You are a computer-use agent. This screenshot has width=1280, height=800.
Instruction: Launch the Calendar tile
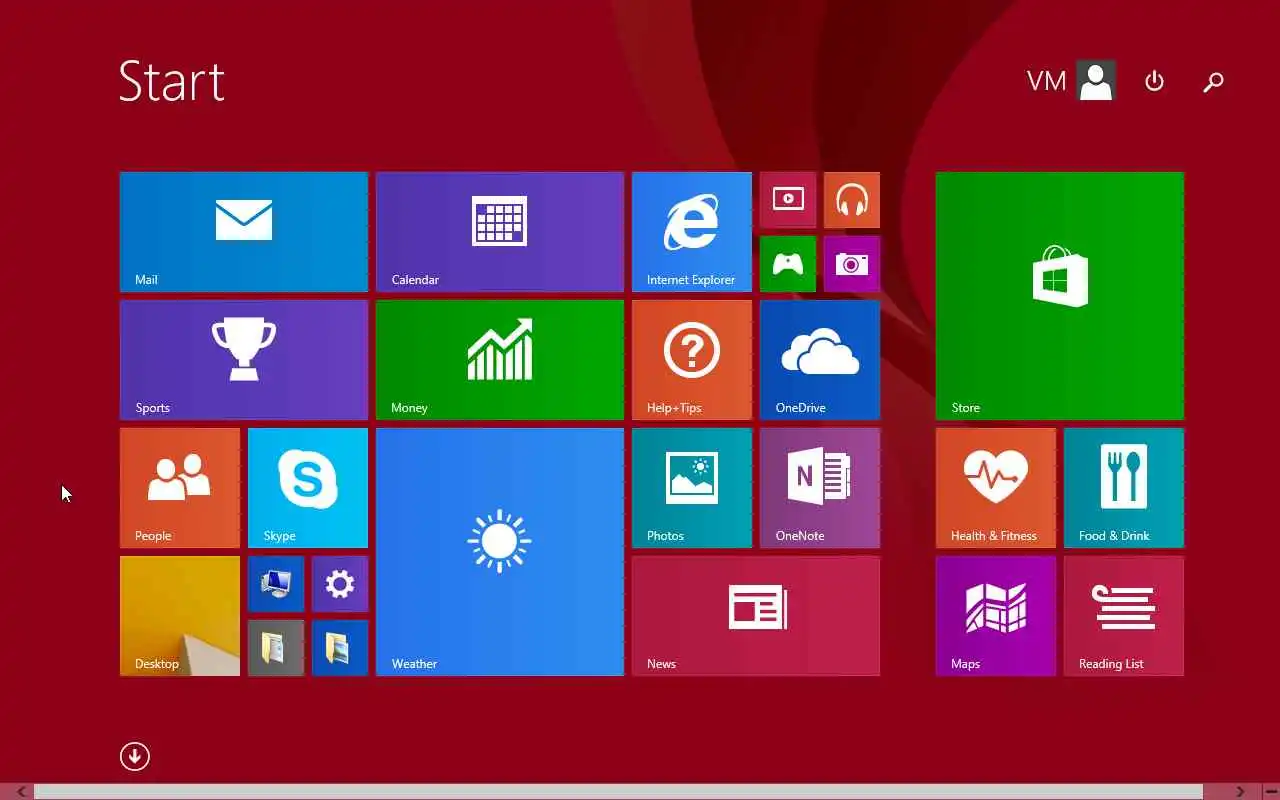[x=500, y=232]
